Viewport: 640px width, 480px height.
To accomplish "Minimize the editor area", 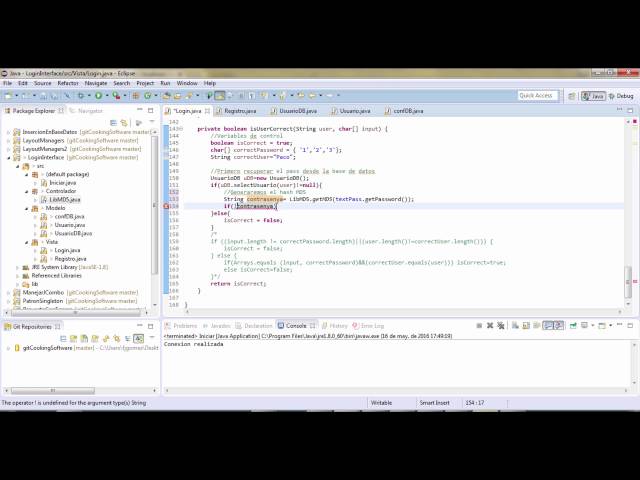I will pyautogui.click(x=620, y=110).
